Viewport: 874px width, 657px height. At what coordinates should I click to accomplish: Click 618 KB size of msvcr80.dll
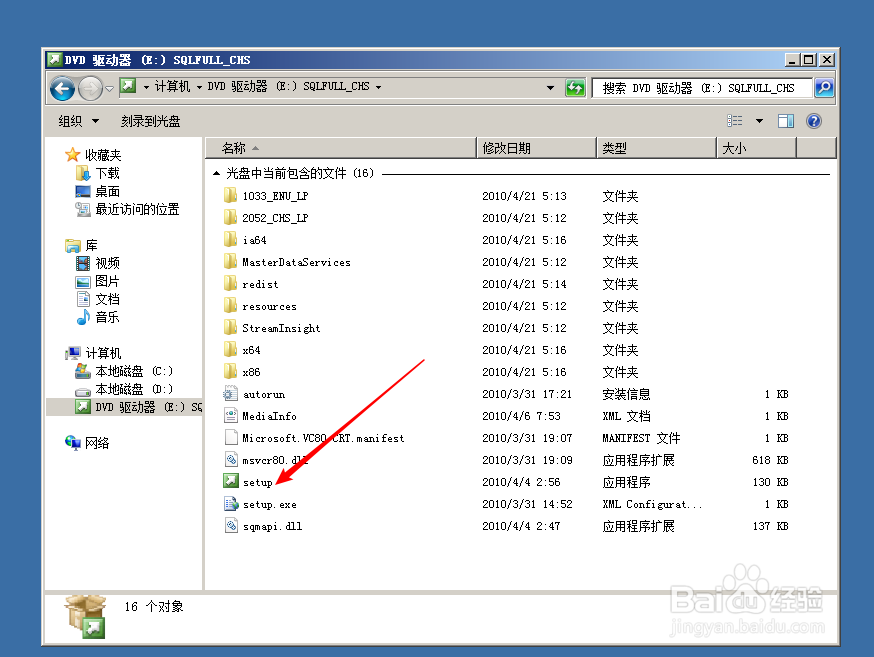770,460
